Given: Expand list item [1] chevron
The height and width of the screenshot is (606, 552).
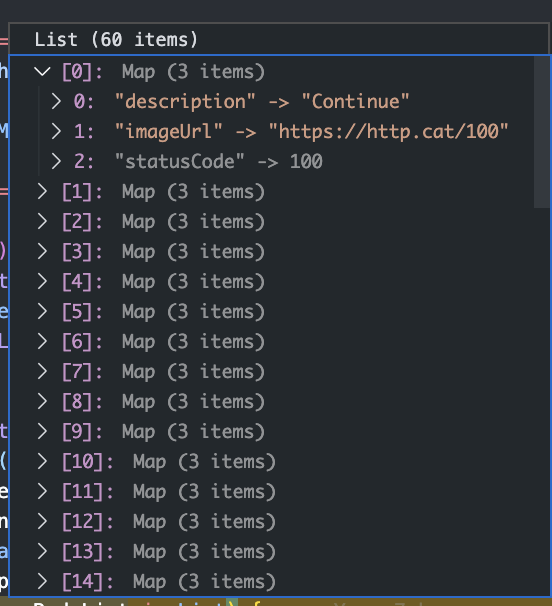Looking at the screenshot, I should coord(42,191).
